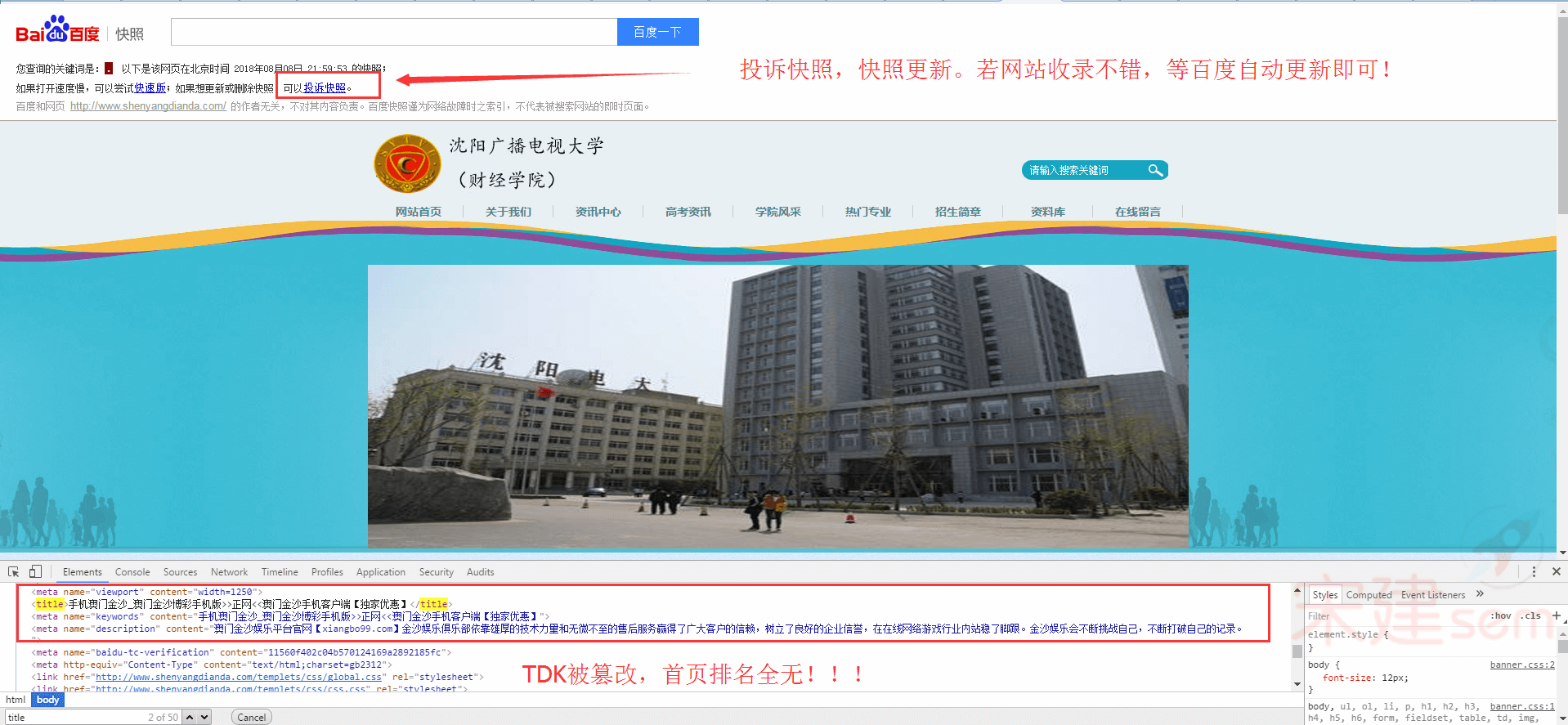Click the university round emblem logo
The height and width of the screenshot is (725, 1568).
(x=407, y=163)
